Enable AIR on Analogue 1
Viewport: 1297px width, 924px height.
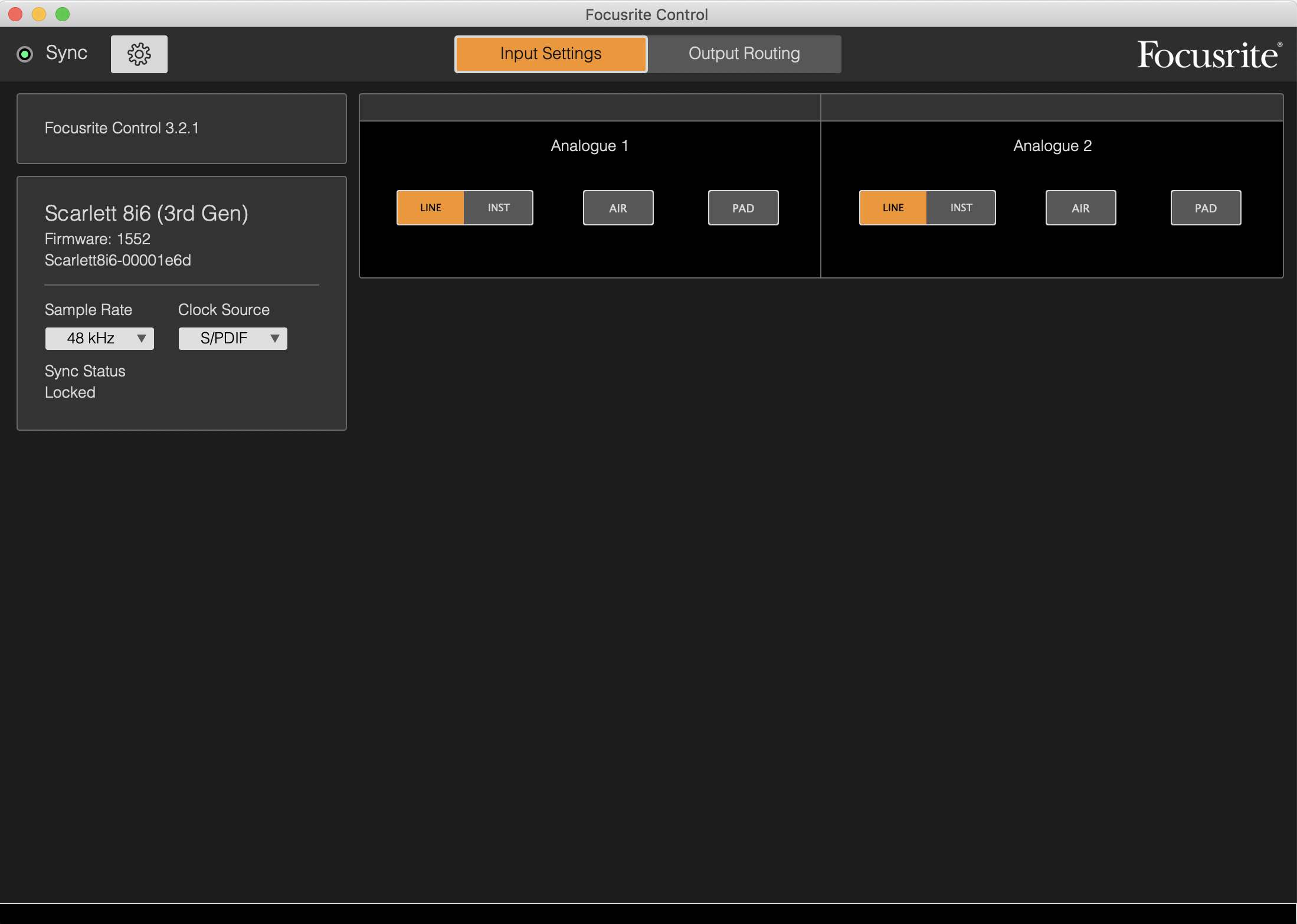[618, 208]
